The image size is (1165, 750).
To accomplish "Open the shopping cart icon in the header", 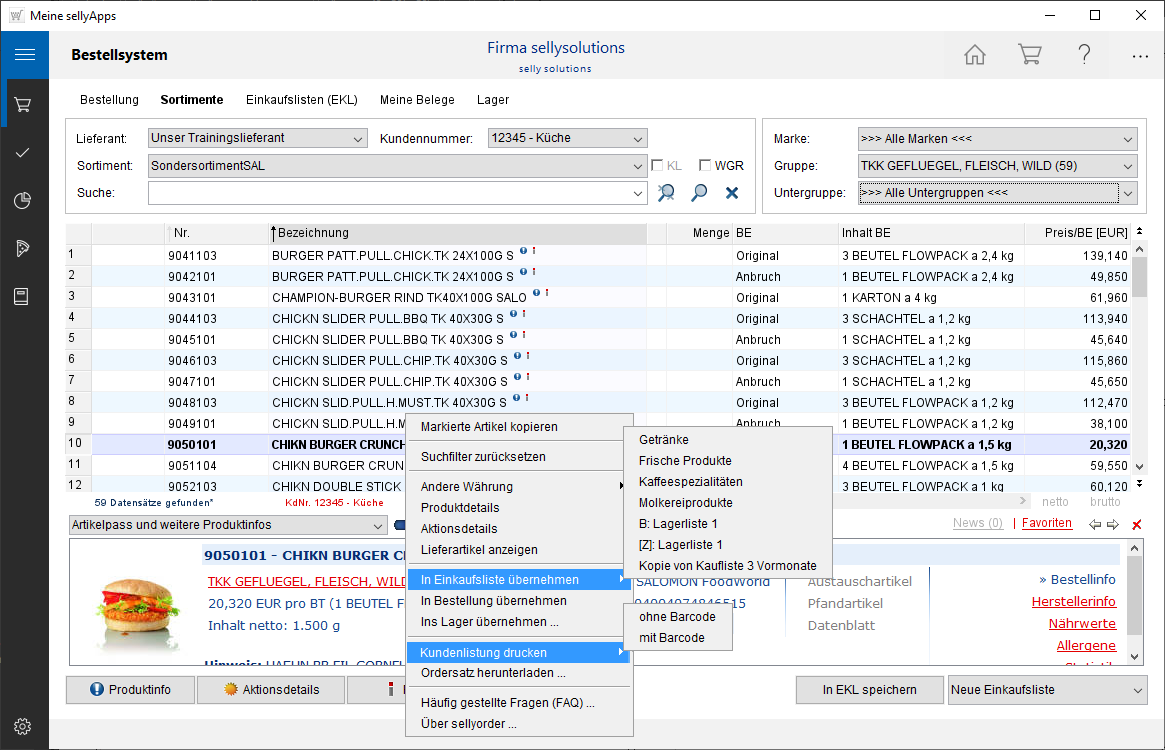I will tap(1029, 55).
